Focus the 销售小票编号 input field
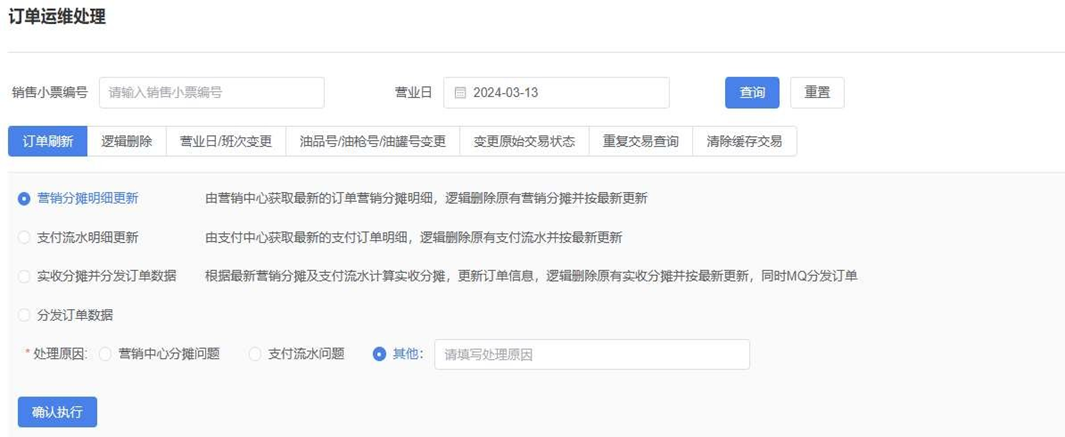The width and height of the screenshot is (1065, 437). click(212, 93)
